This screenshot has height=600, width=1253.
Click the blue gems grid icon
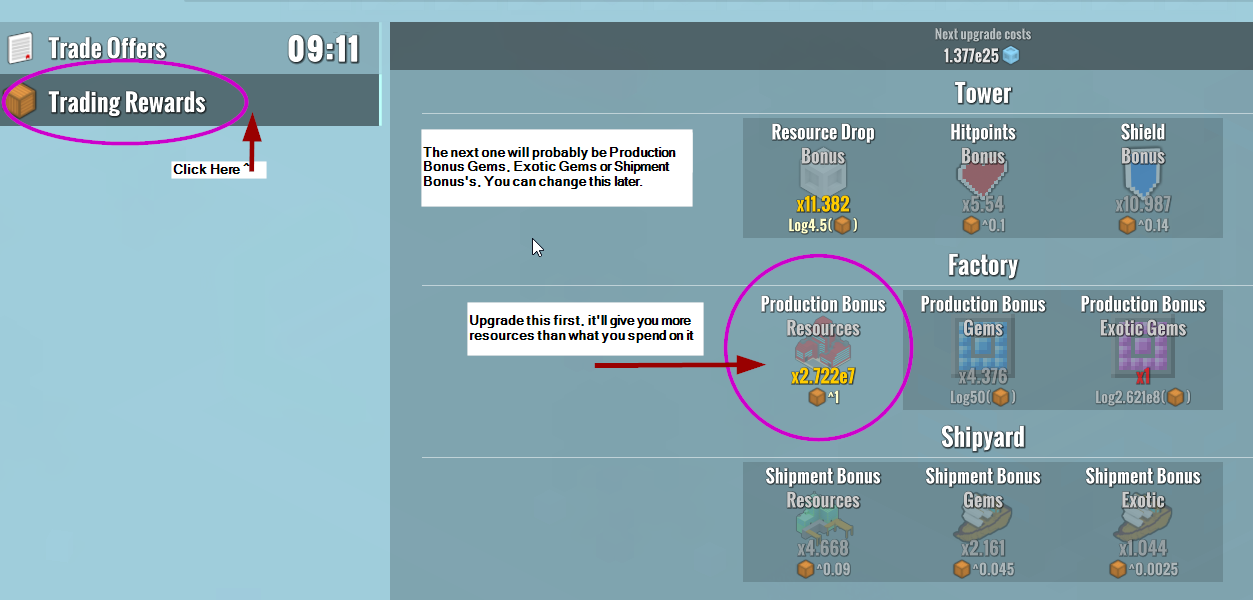(983, 346)
